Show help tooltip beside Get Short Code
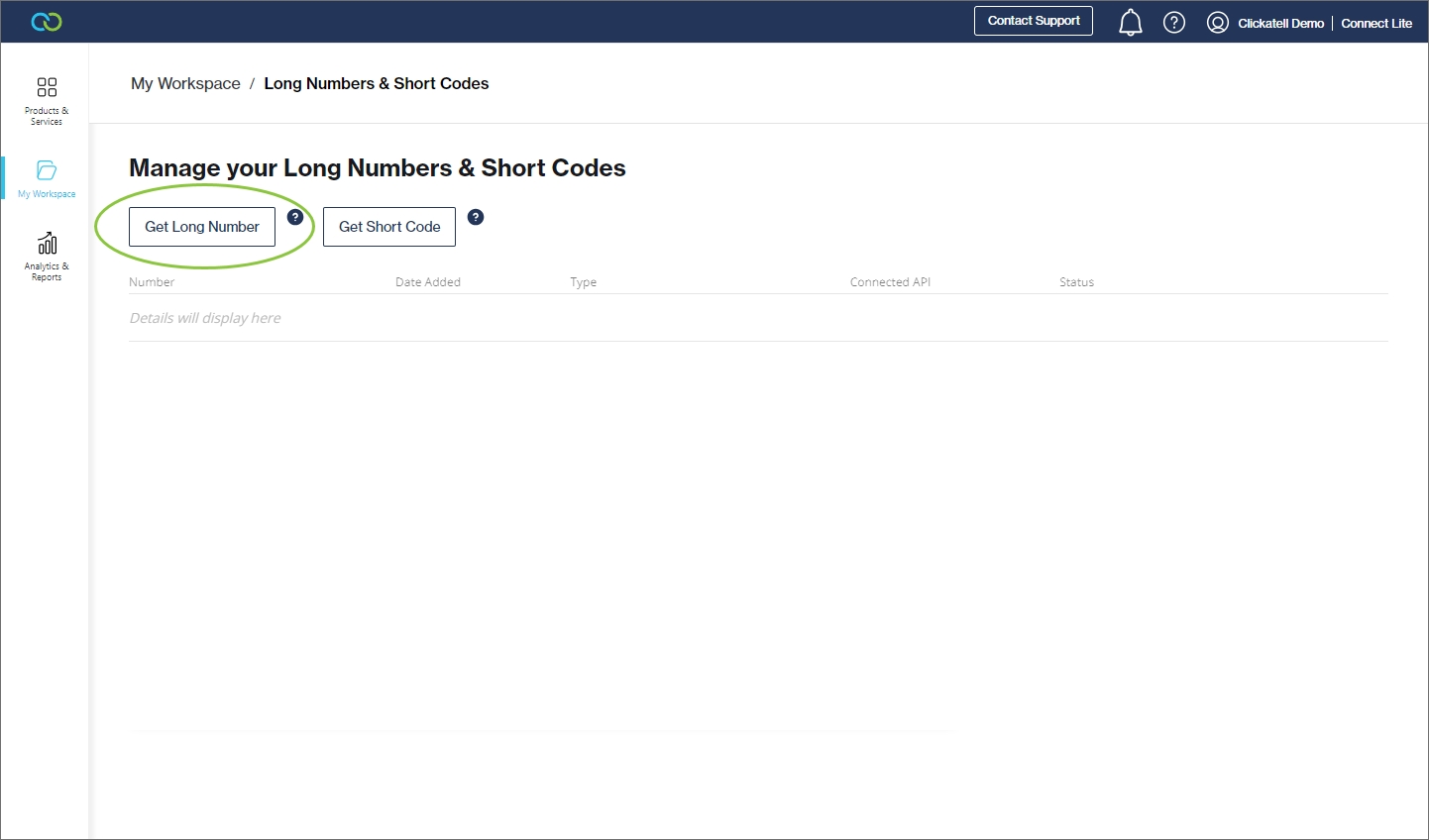 [476, 217]
